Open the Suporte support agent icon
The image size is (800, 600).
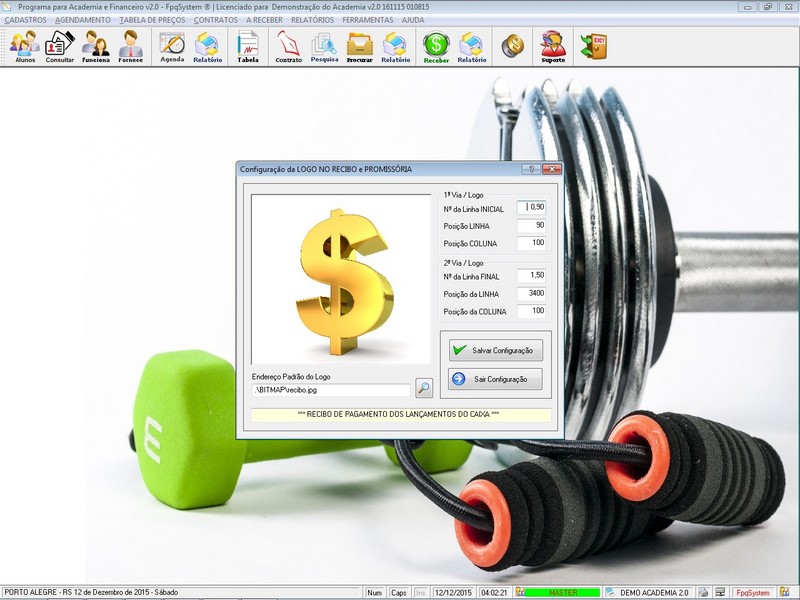[x=553, y=47]
